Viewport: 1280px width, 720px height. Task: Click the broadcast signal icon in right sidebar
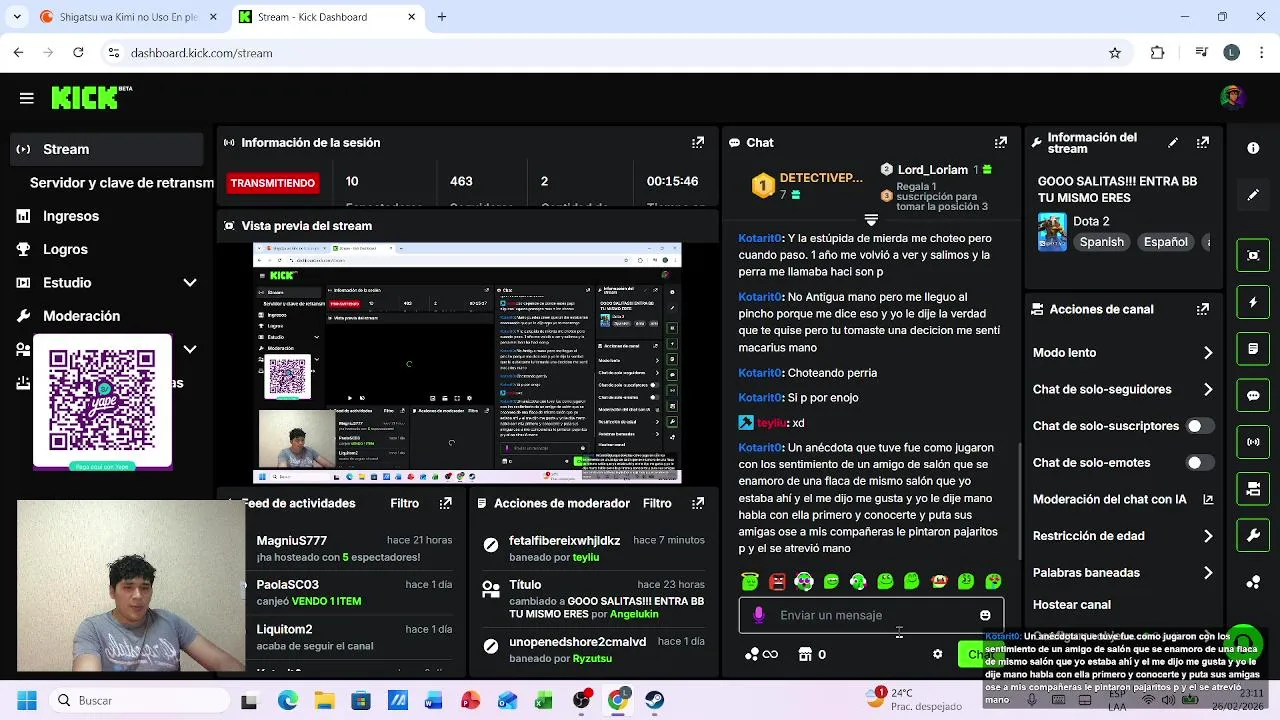[1253, 442]
